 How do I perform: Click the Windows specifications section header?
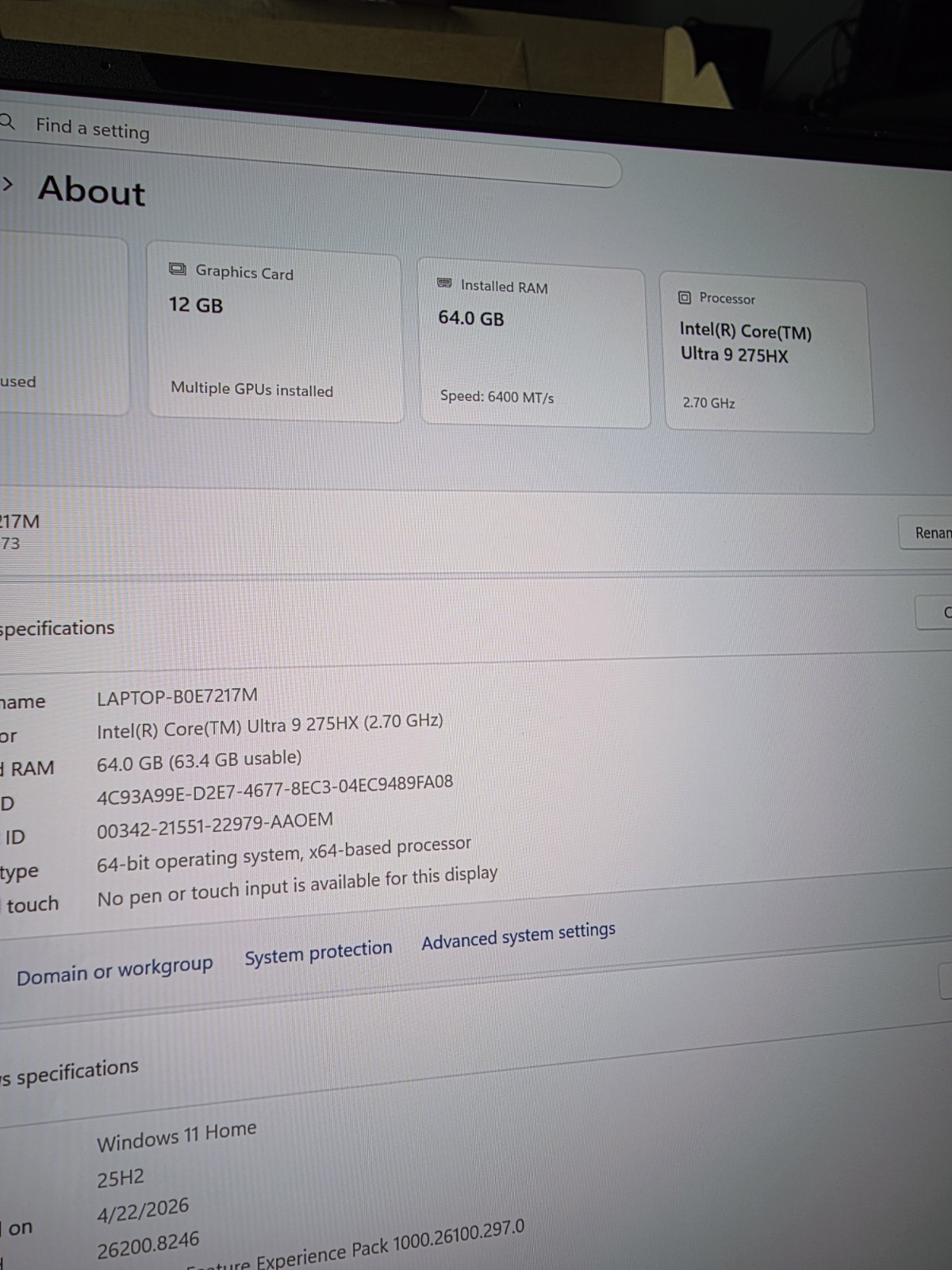point(70,1072)
